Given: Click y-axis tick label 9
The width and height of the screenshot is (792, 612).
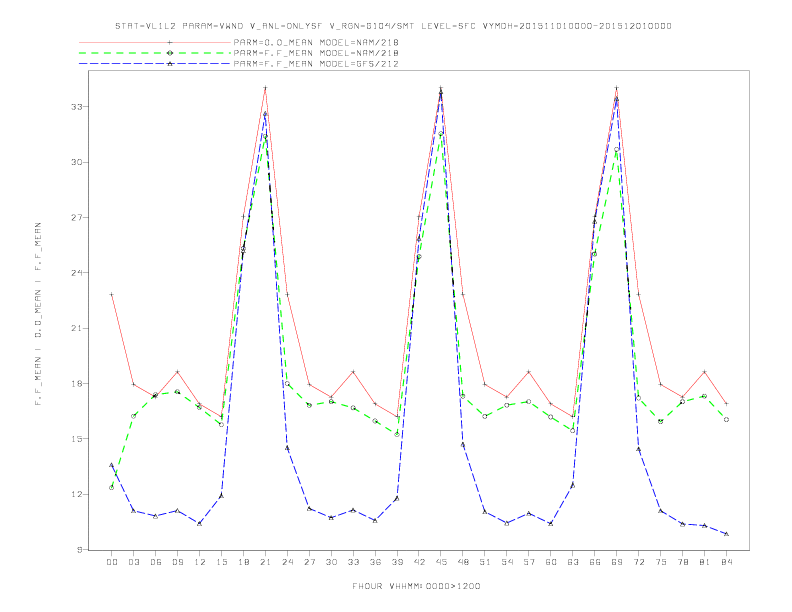Looking at the screenshot, I should click(x=79, y=549).
